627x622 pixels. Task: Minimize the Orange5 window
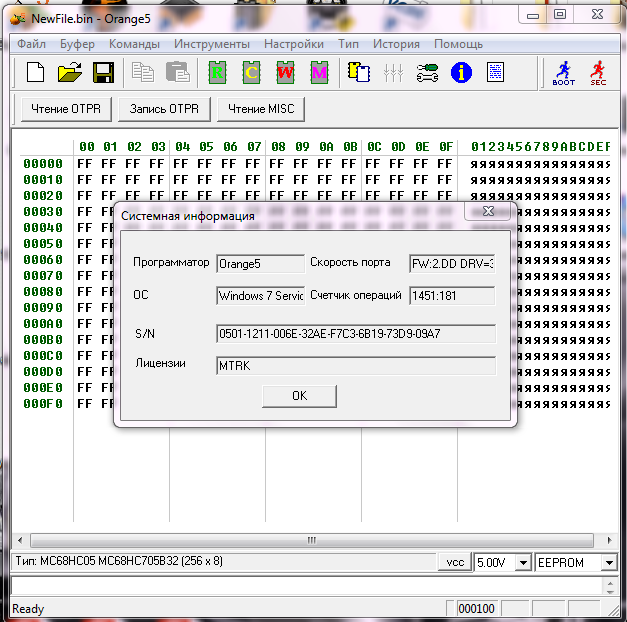point(533,16)
